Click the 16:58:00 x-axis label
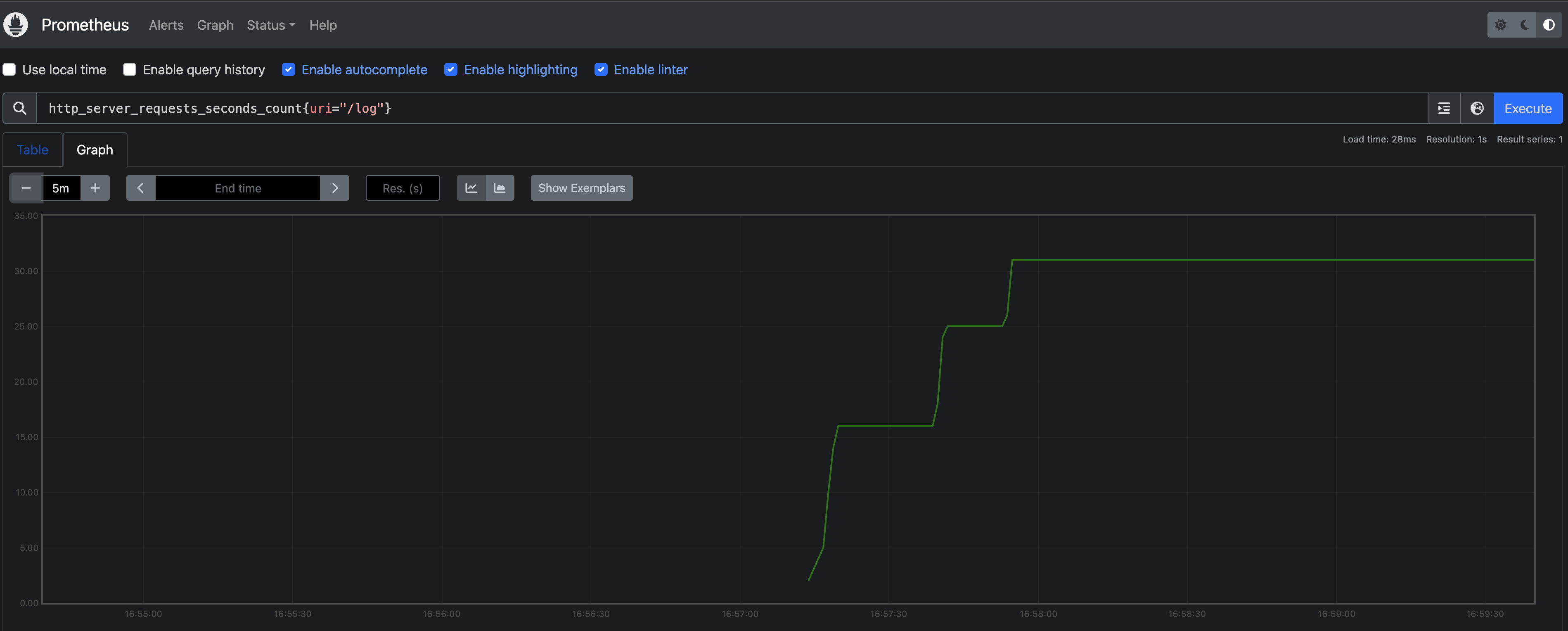1568x631 pixels. 1038,614
